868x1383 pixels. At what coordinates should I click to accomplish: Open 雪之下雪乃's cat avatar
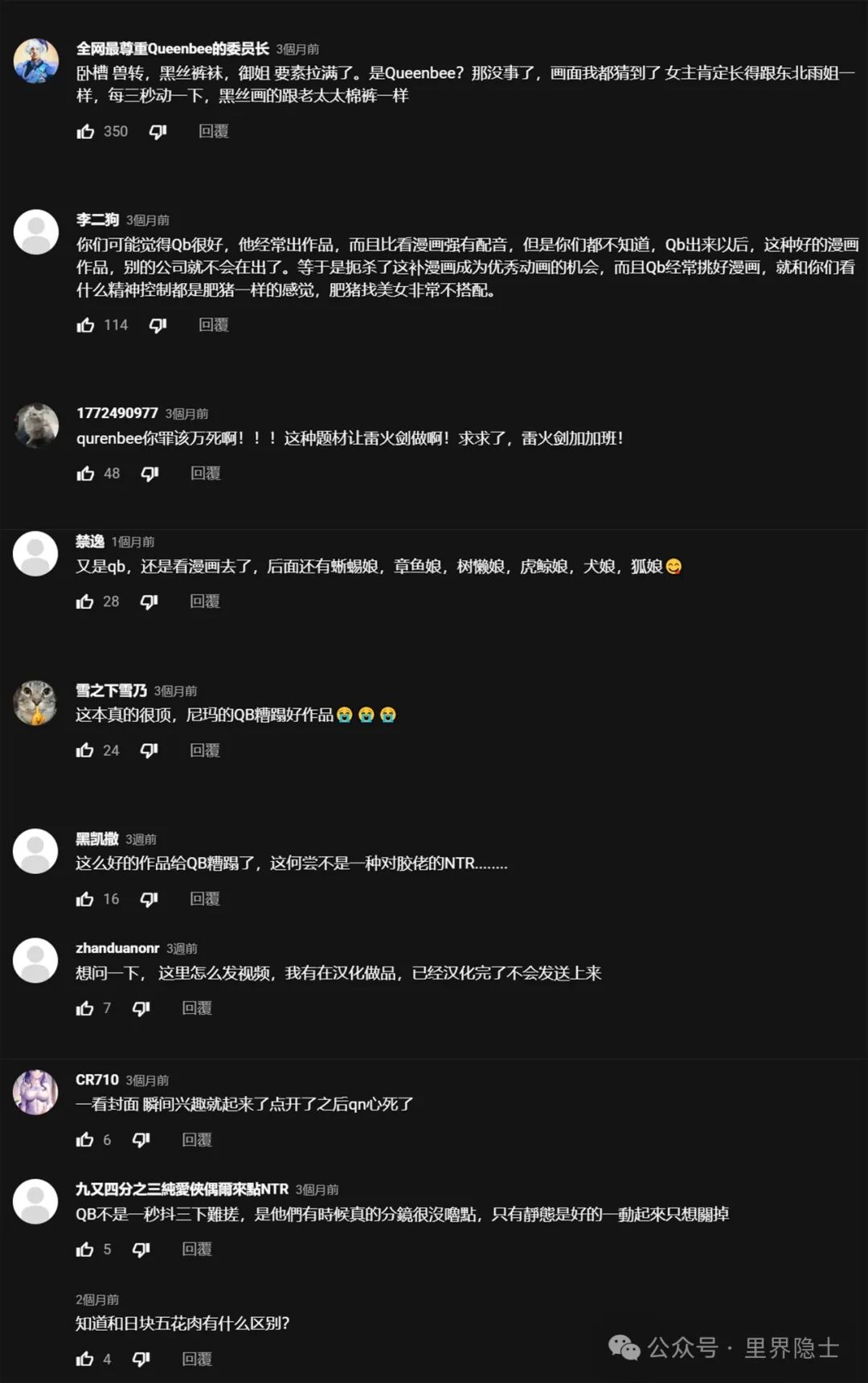coord(36,703)
